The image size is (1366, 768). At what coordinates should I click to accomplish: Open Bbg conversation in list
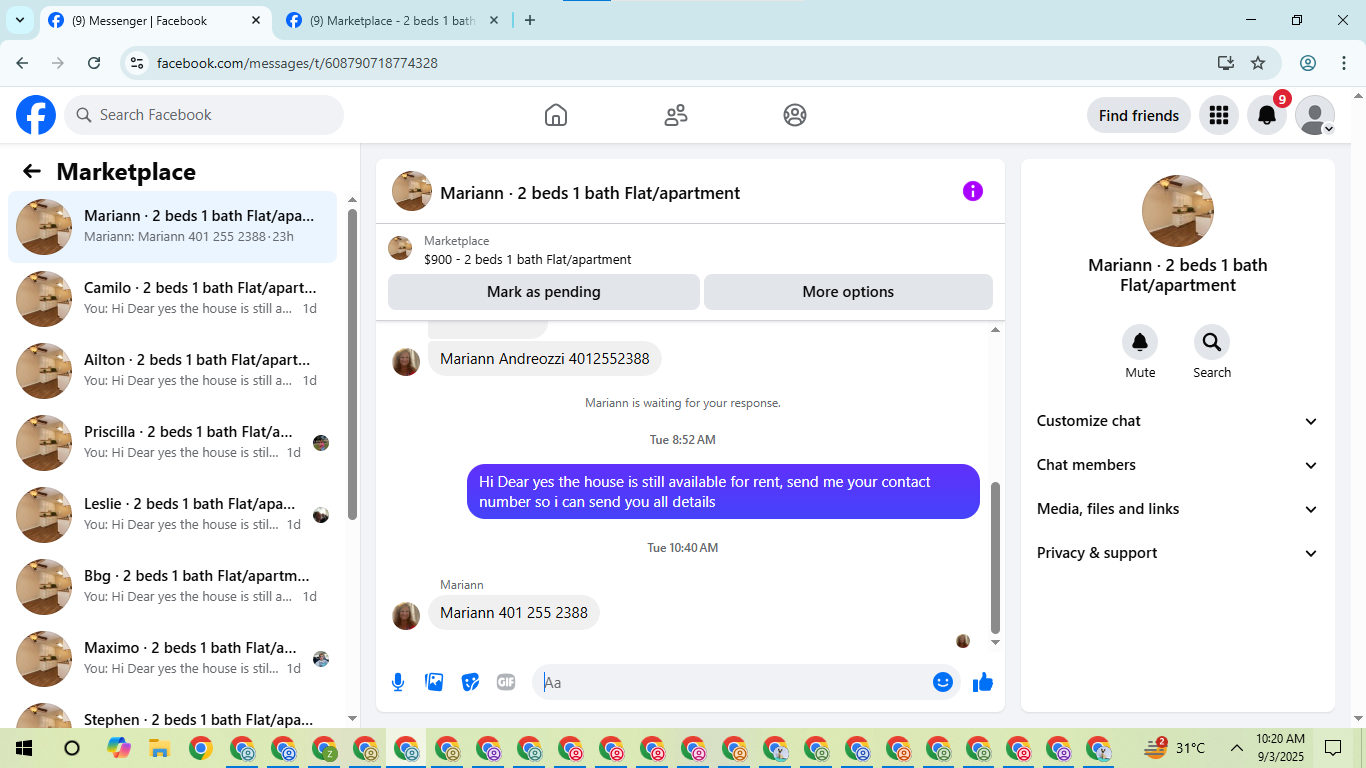[x=173, y=587]
